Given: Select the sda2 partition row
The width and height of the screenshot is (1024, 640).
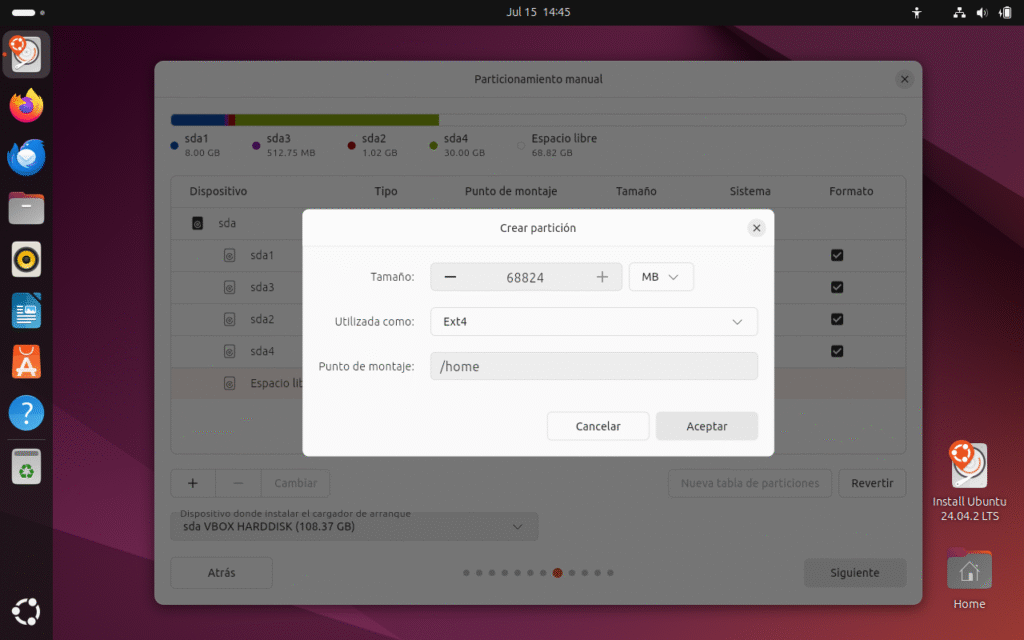Looking at the screenshot, I should (x=538, y=319).
